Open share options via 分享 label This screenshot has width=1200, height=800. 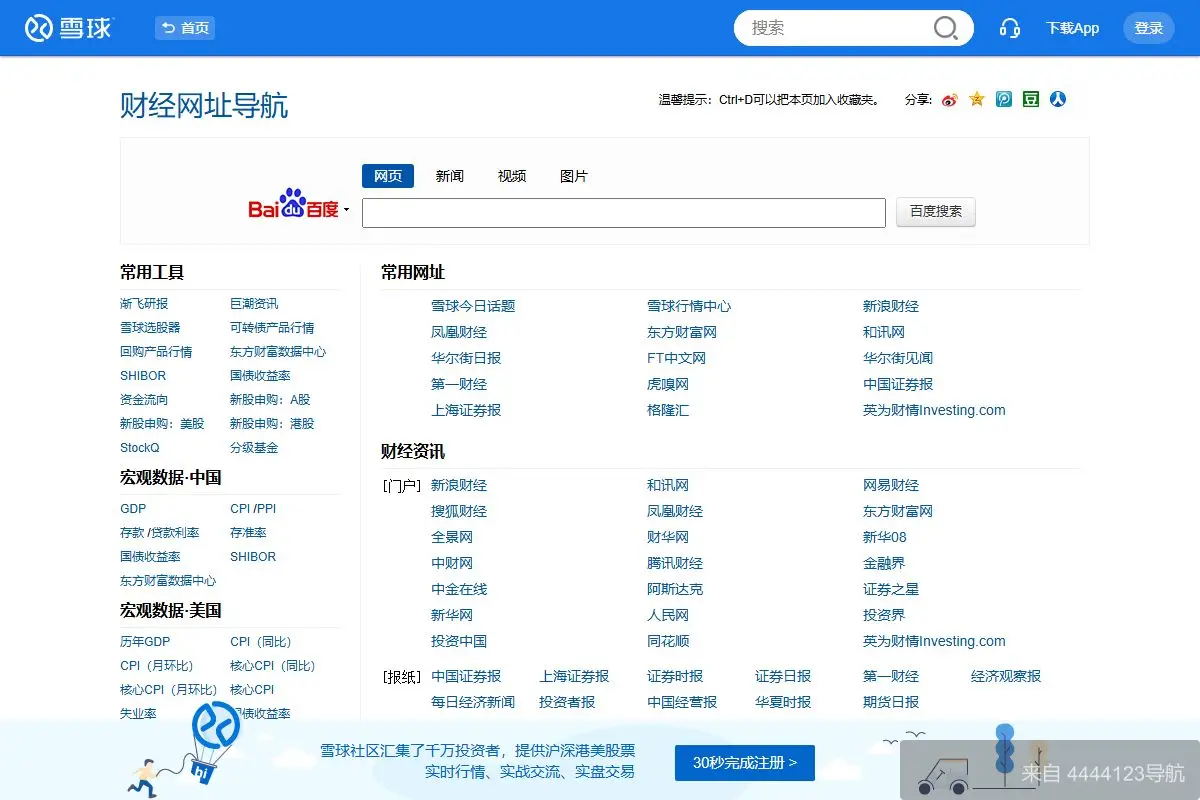pyautogui.click(x=917, y=99)
